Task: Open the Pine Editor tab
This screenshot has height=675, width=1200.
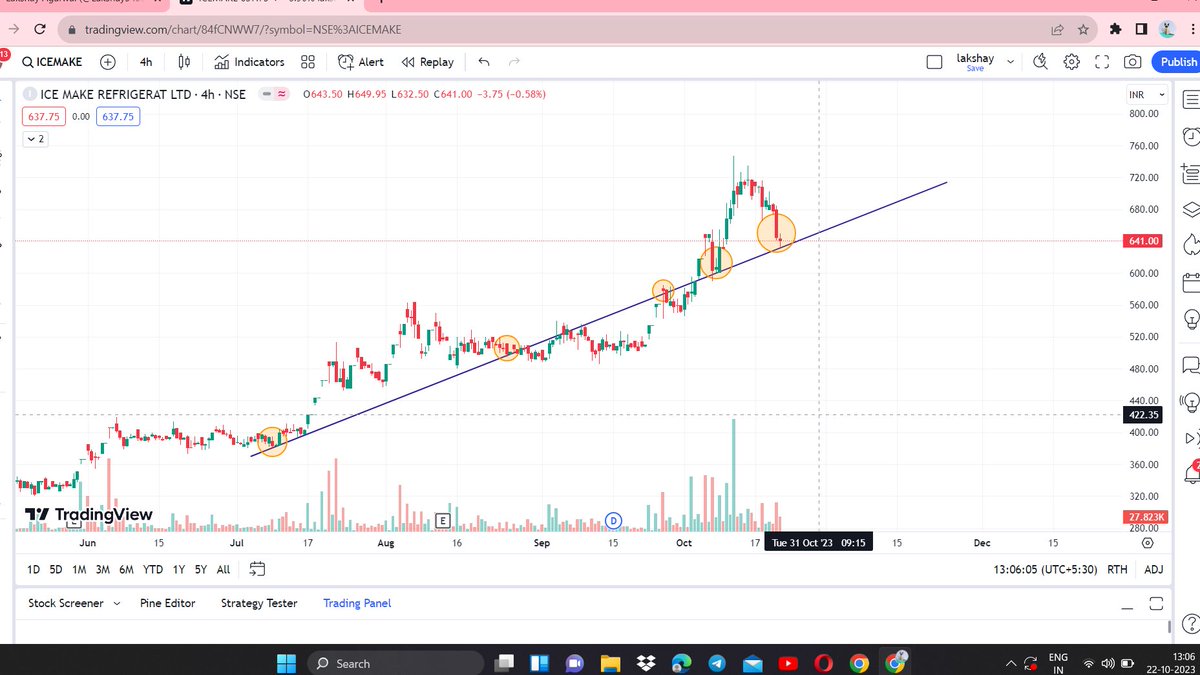Action: (167, 603)
